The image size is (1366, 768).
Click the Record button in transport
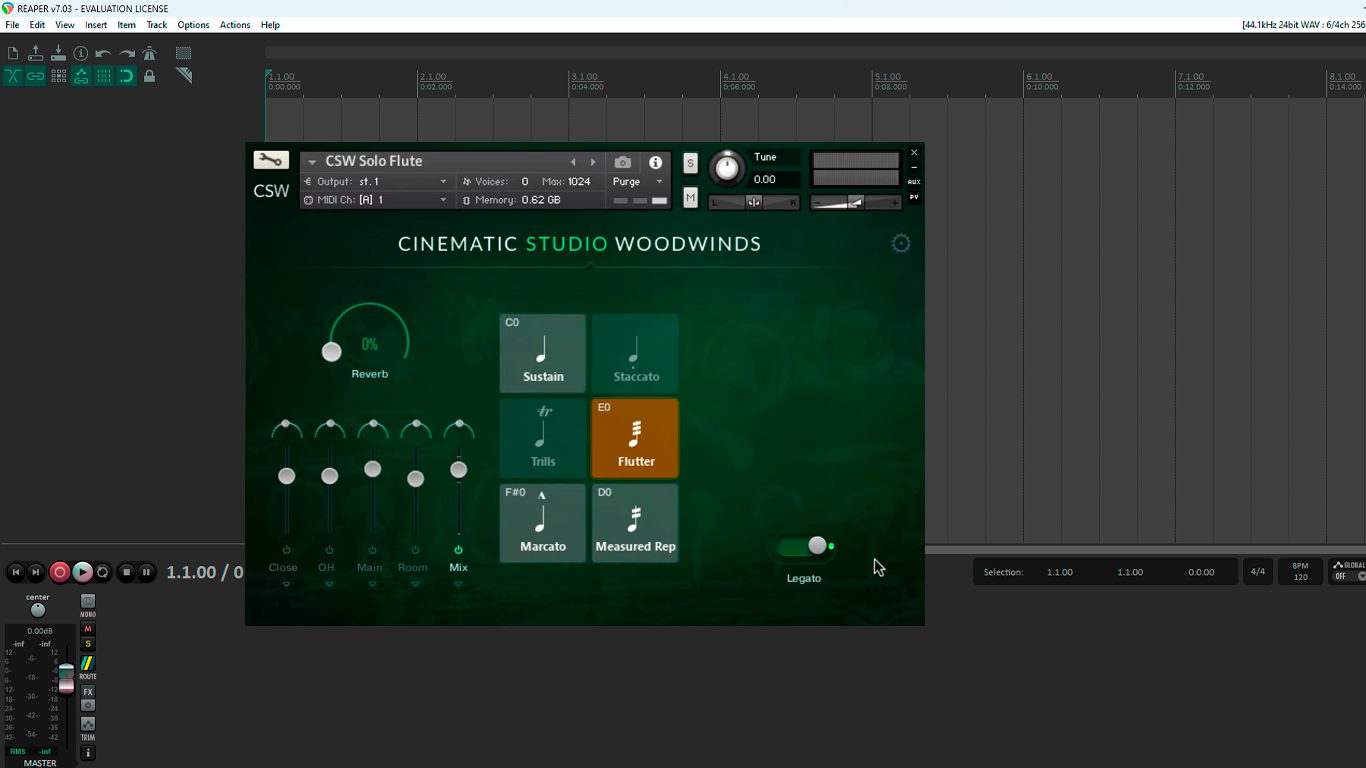[x=59, y=572]
